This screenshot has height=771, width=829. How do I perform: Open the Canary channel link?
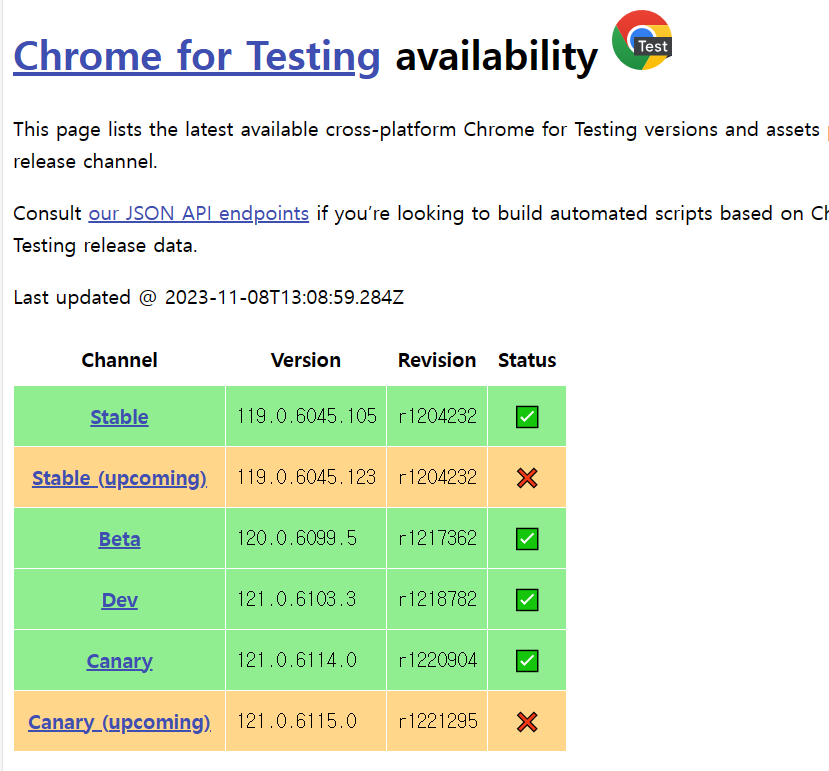[x=119, y=661]
